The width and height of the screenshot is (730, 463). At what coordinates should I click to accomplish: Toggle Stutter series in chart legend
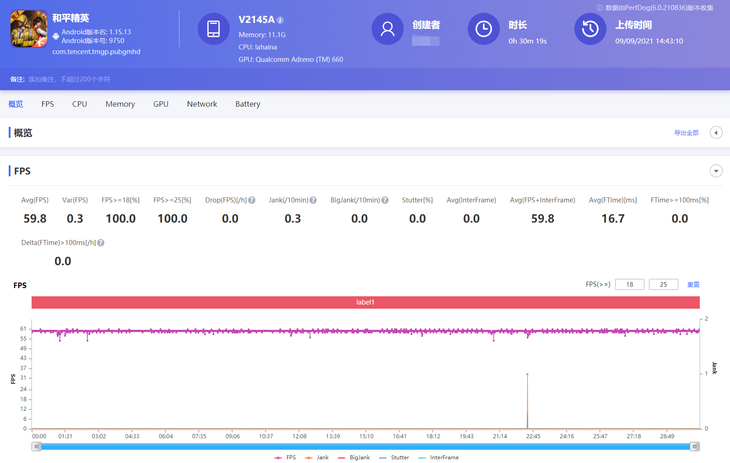coord(394,457)
